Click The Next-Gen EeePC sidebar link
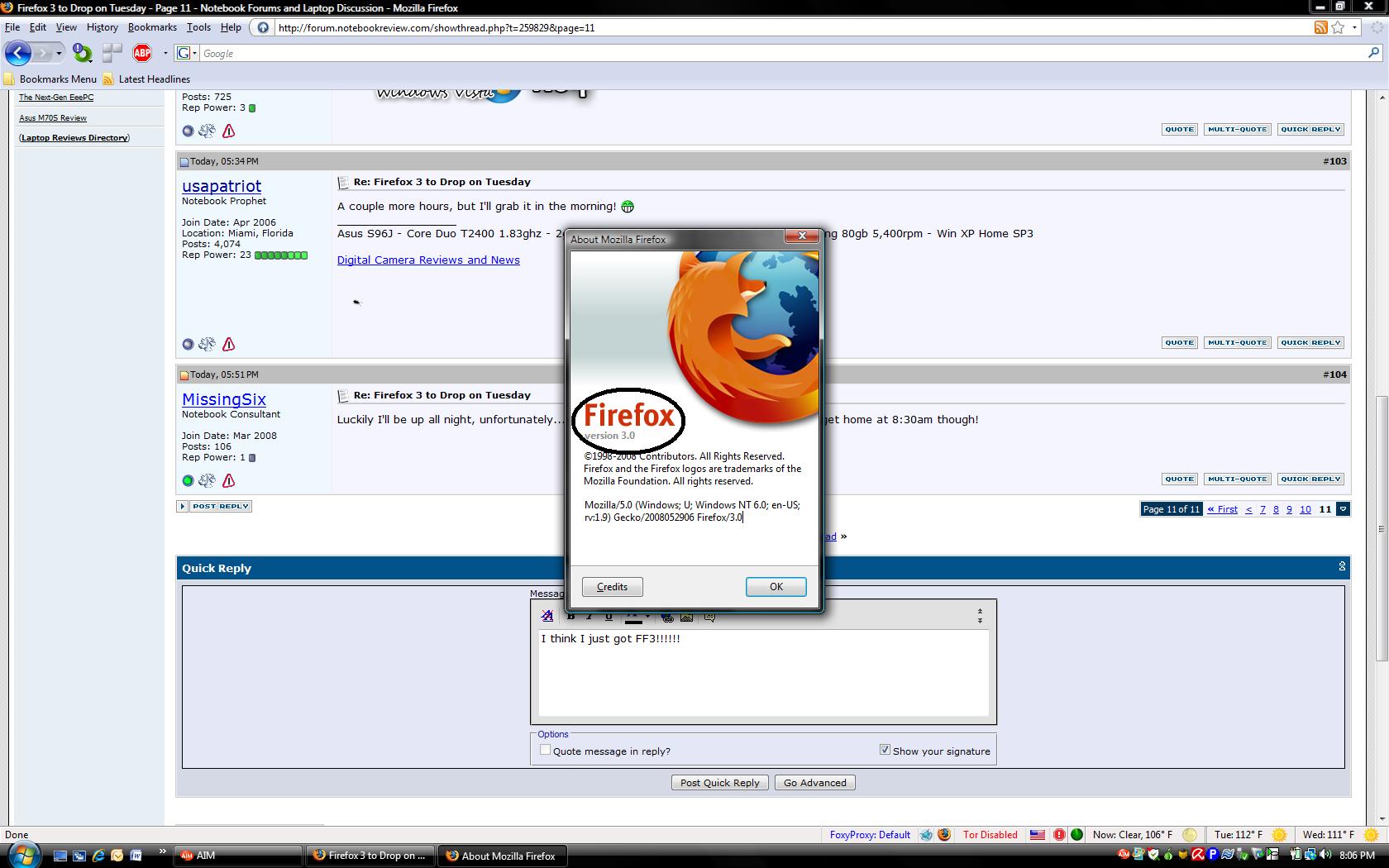The image size is (1389, 868). point(56,98)
